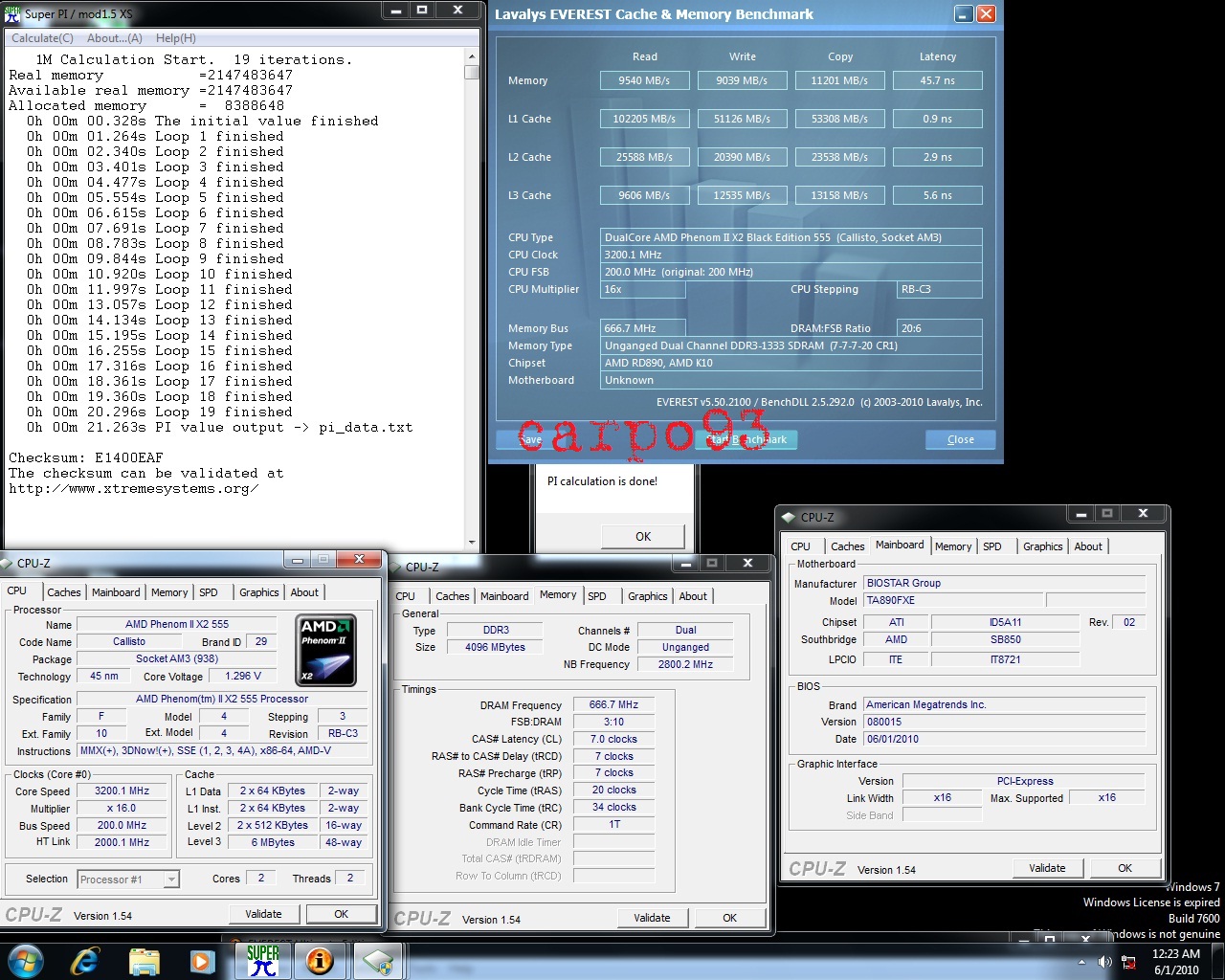Viewport: 1225px width, 980px height.
Task: Click Close button in EVEREST benchmark window
Action: (961, 439)
